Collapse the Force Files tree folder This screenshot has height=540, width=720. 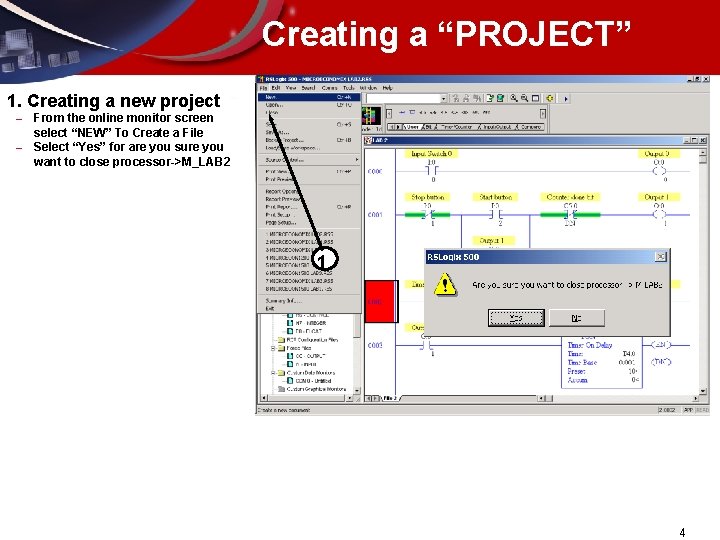[x=273, y=348]
